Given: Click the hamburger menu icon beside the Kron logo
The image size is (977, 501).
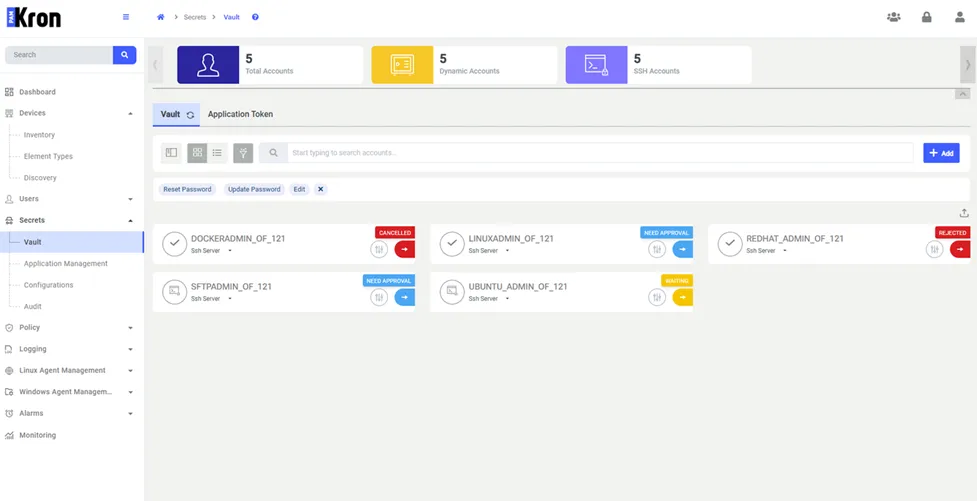Looking at the screenshot, I should click(126, 17).
